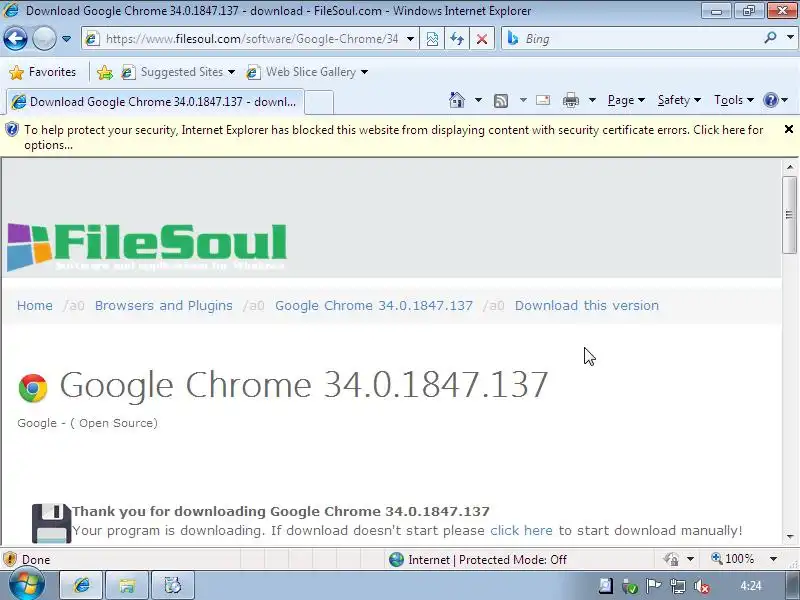Click the status bar privacy lock icon
The height and width of the screenshot is (600, 800).
pos(671,559)
